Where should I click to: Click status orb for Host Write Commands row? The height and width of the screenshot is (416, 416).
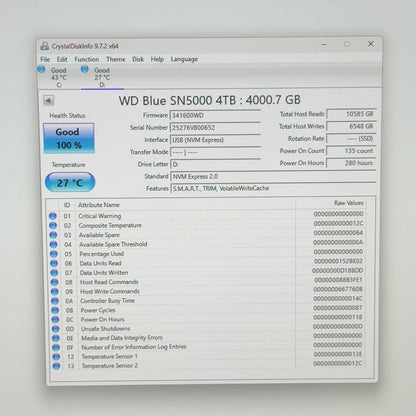pyautogui.click(x=55, y=291)
